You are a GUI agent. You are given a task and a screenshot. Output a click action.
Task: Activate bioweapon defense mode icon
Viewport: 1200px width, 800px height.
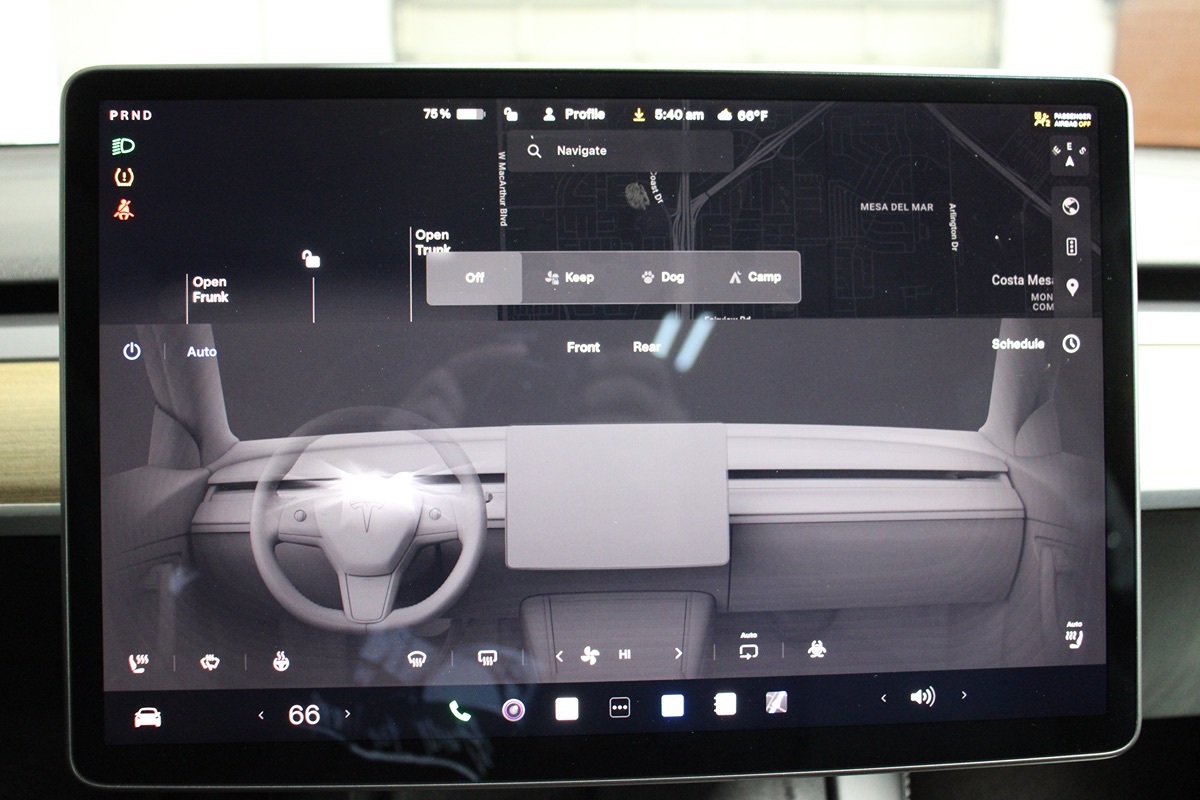click(x=817, y=650)
